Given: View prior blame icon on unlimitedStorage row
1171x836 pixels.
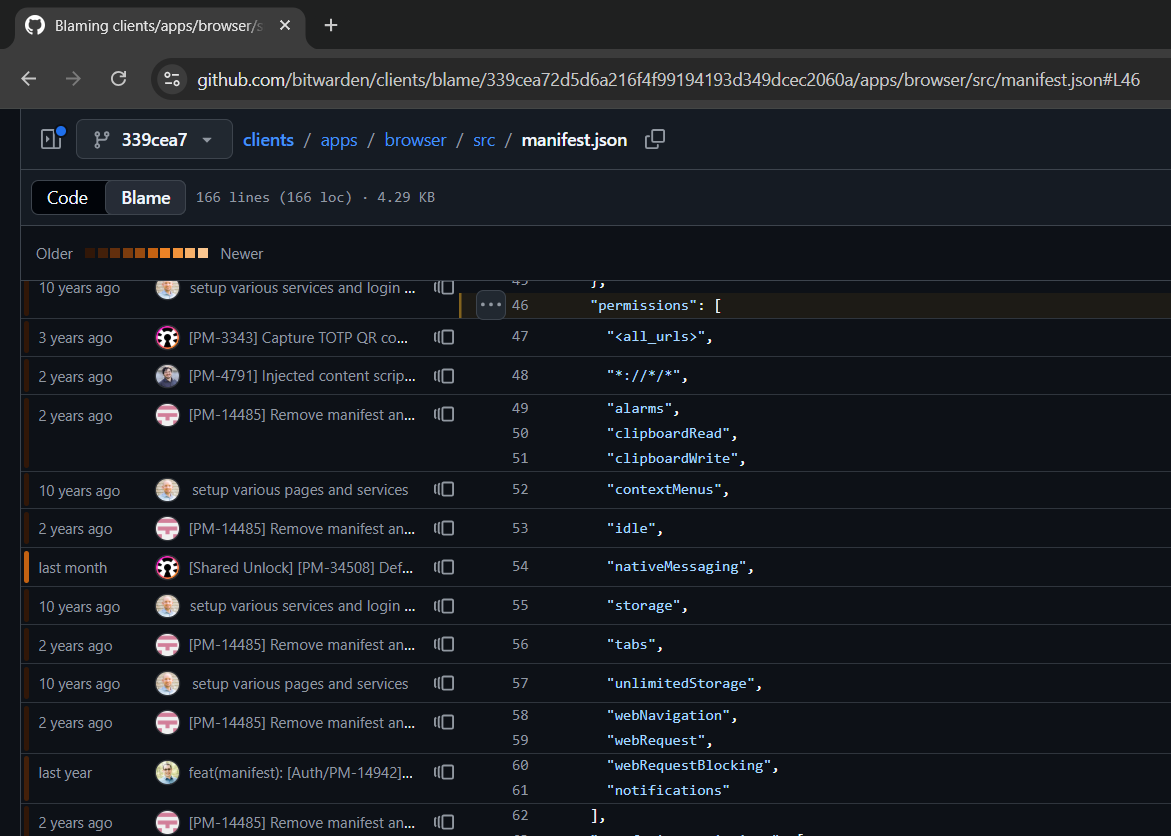Looking at the screenshot, I should pos(444,684).
